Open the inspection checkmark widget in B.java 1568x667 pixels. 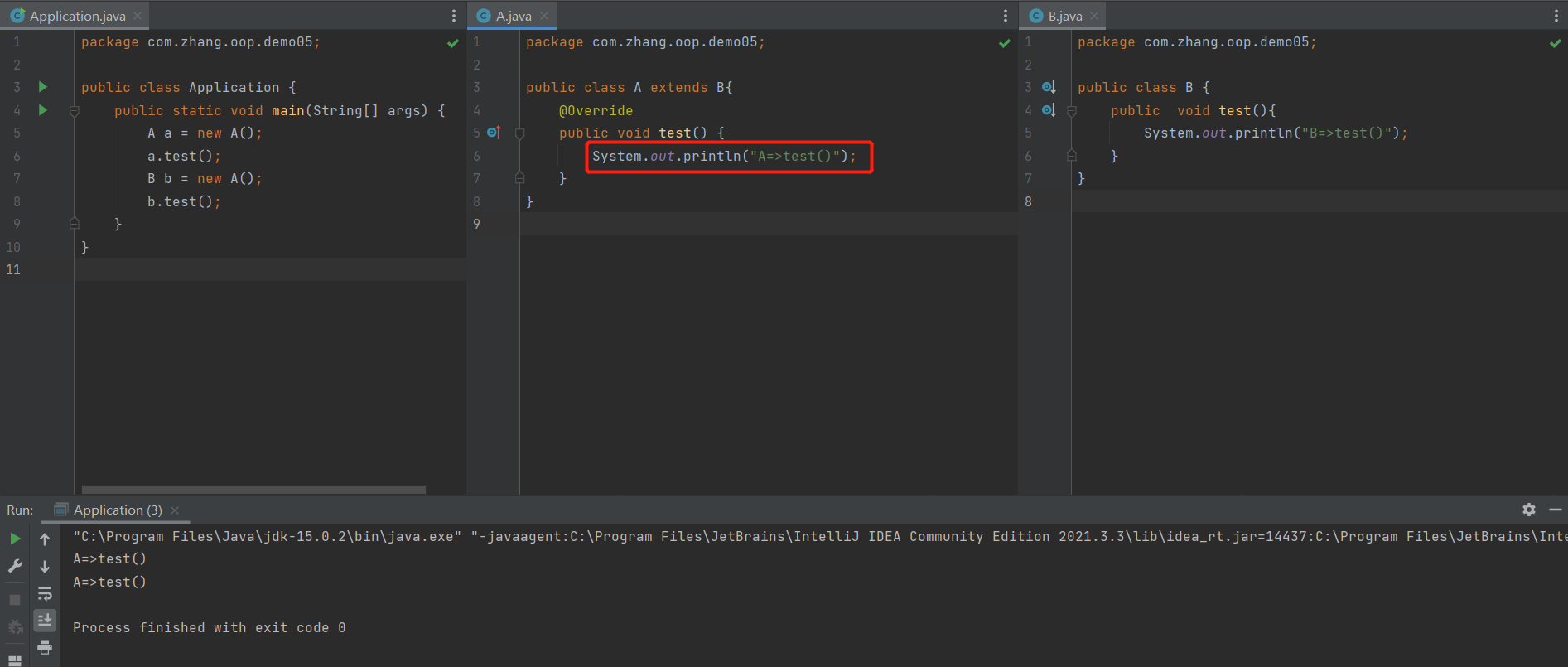pyautogui.click(x=1556, y=43)
